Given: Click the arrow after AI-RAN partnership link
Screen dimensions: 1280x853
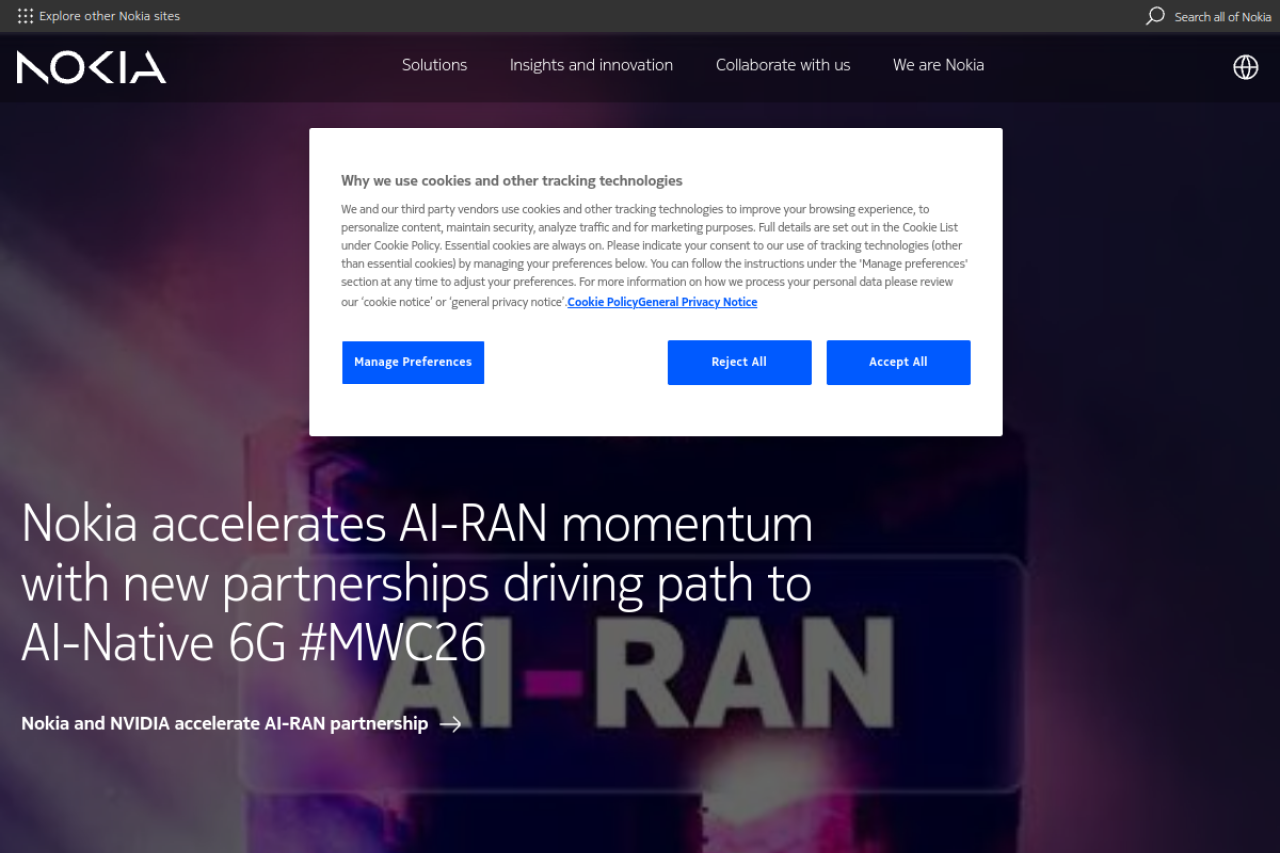Looking at the screenshot, I should coord(451,724).
